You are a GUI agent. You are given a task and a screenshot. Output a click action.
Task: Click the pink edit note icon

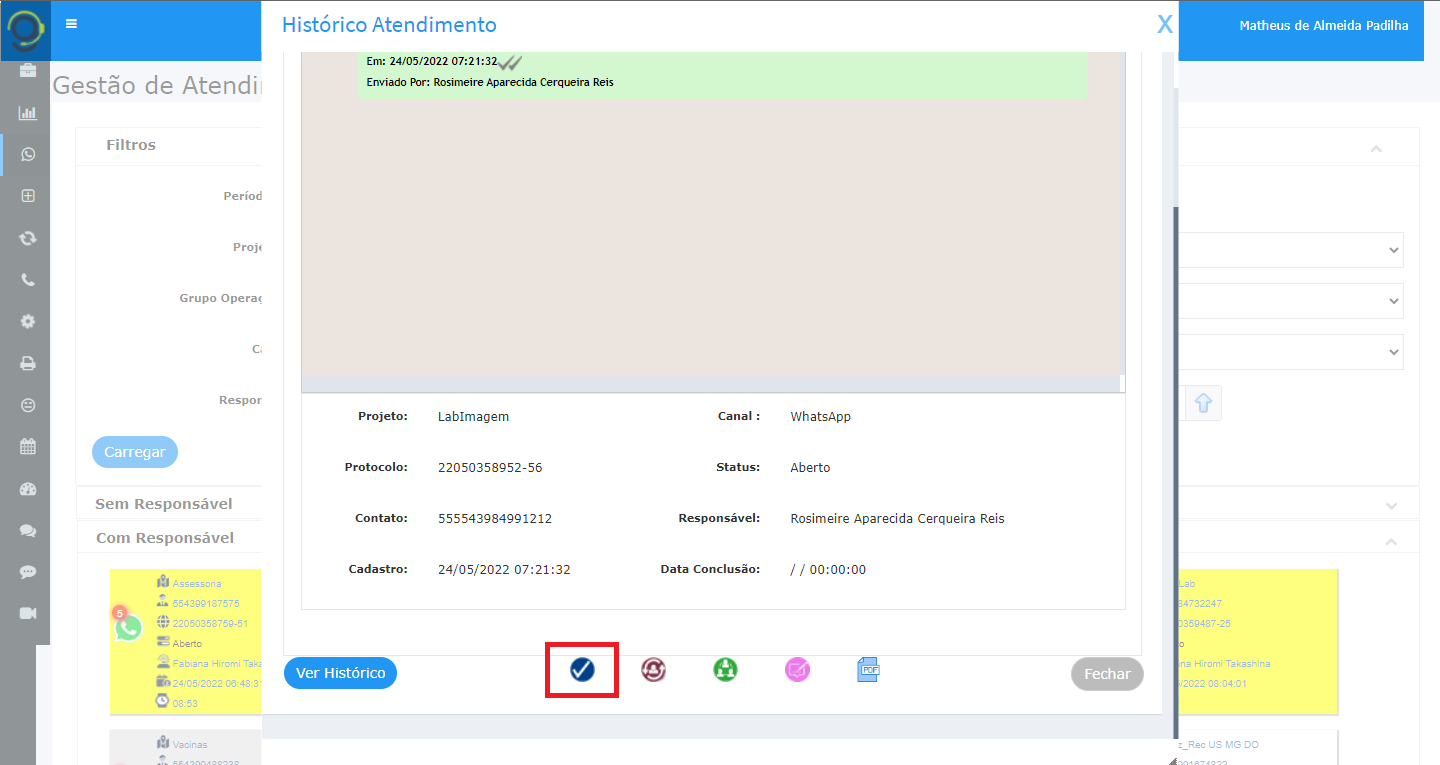[797, 670]
